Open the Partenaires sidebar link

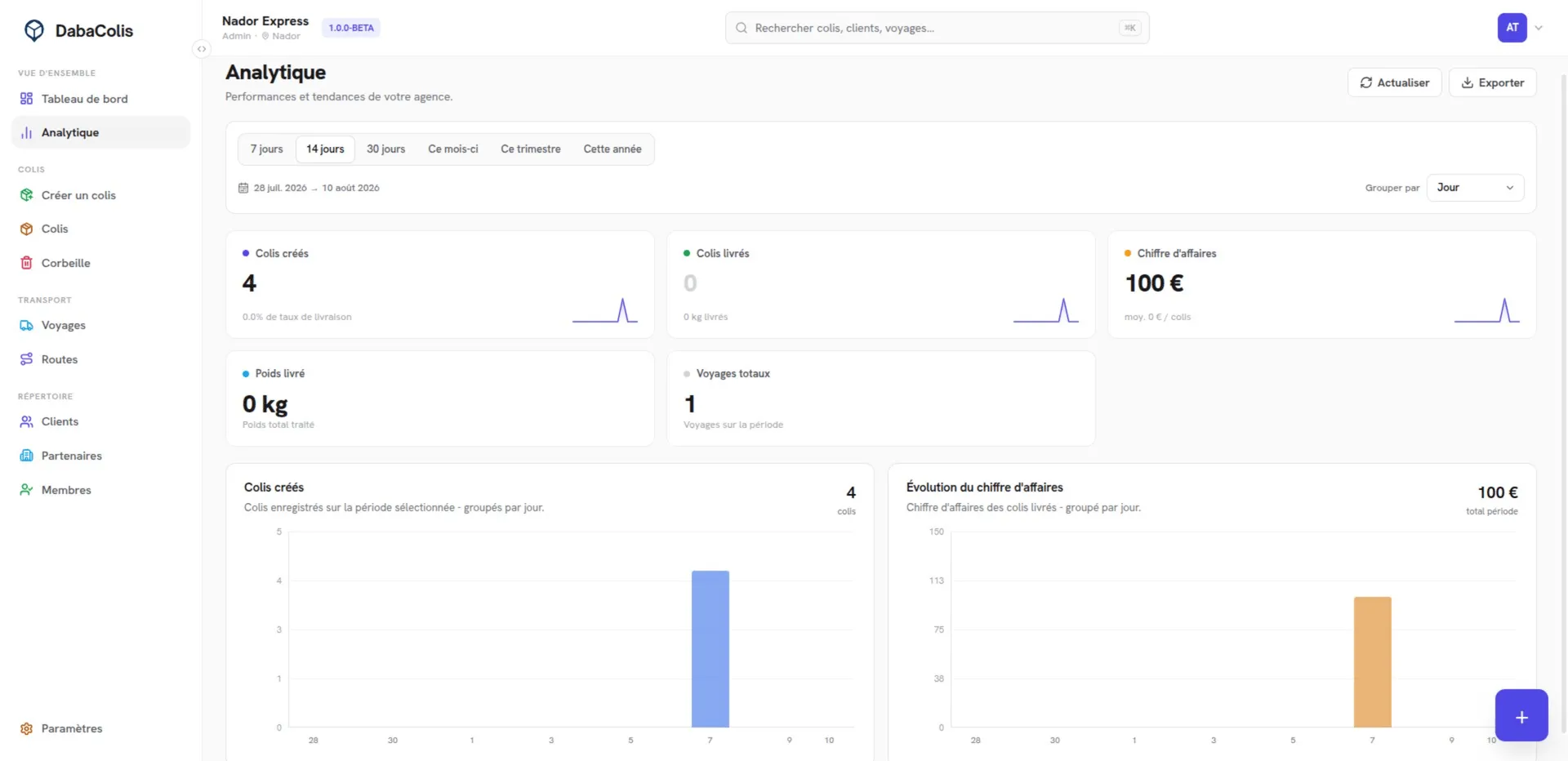coord(100,456)
